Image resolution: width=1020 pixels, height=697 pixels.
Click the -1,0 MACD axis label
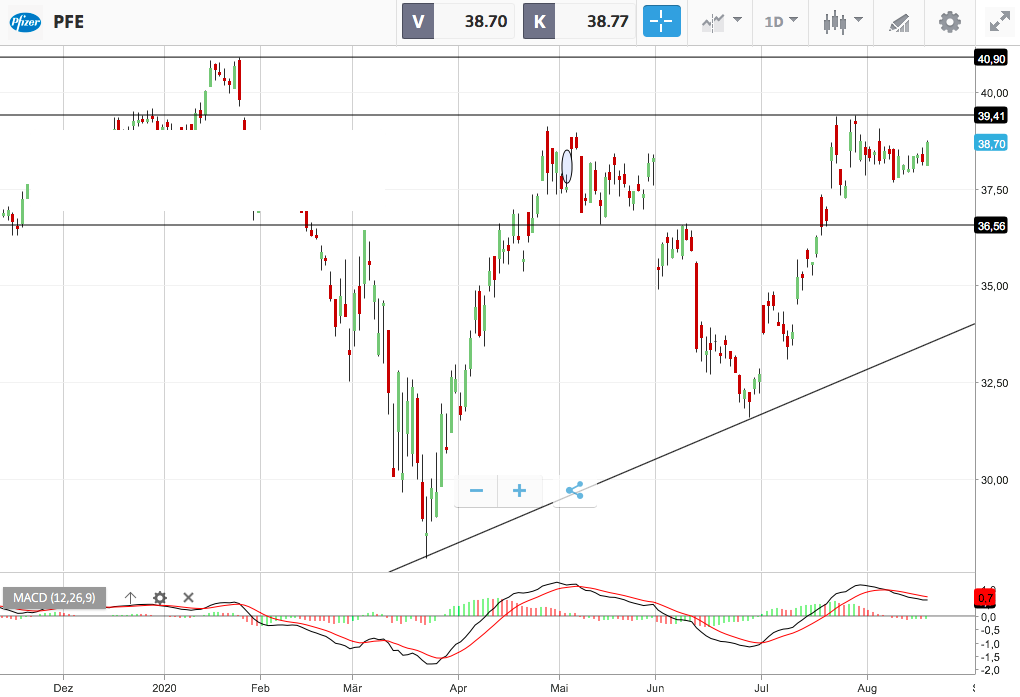click(x=990, y=644)
